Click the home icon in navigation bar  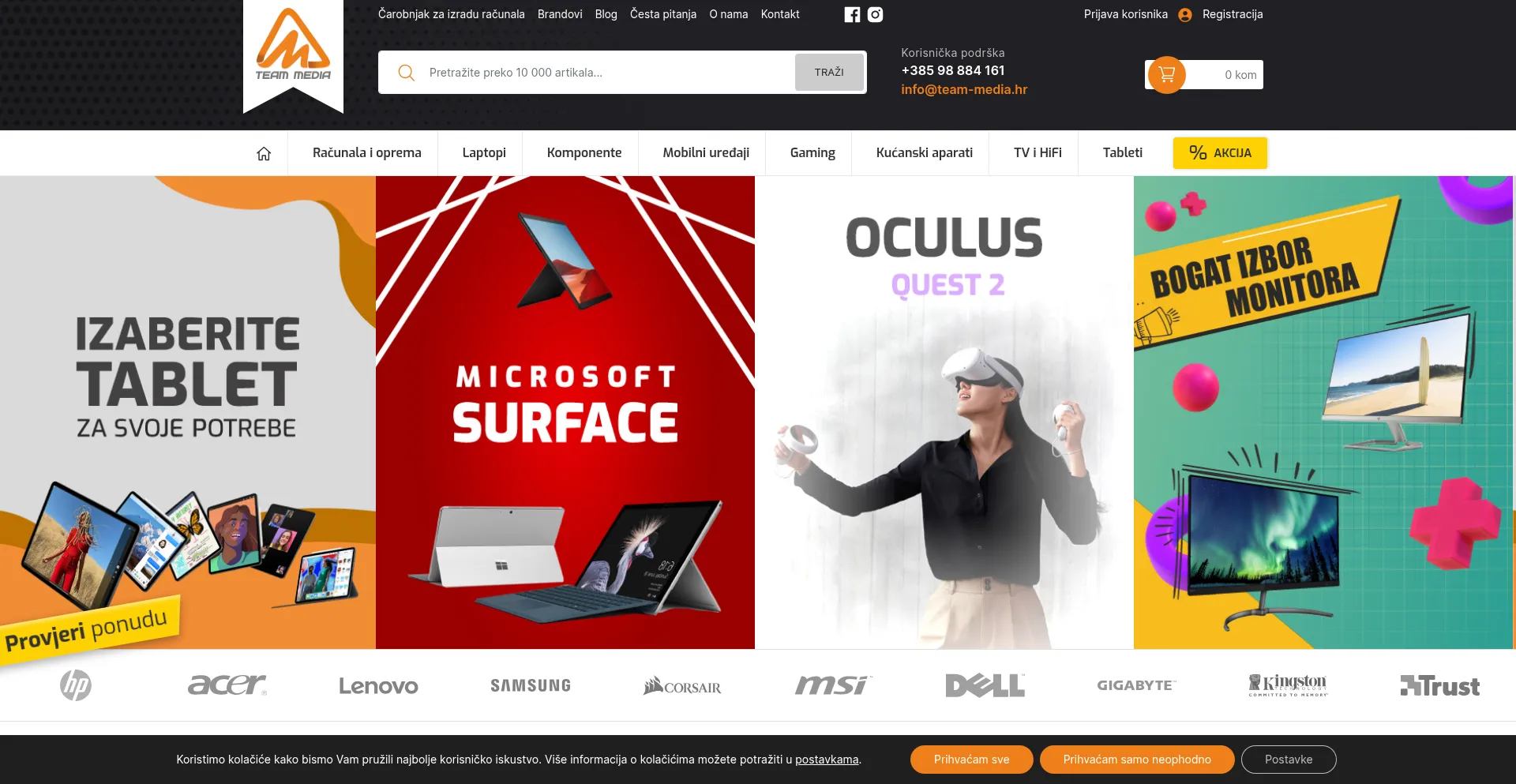point(264,153)
